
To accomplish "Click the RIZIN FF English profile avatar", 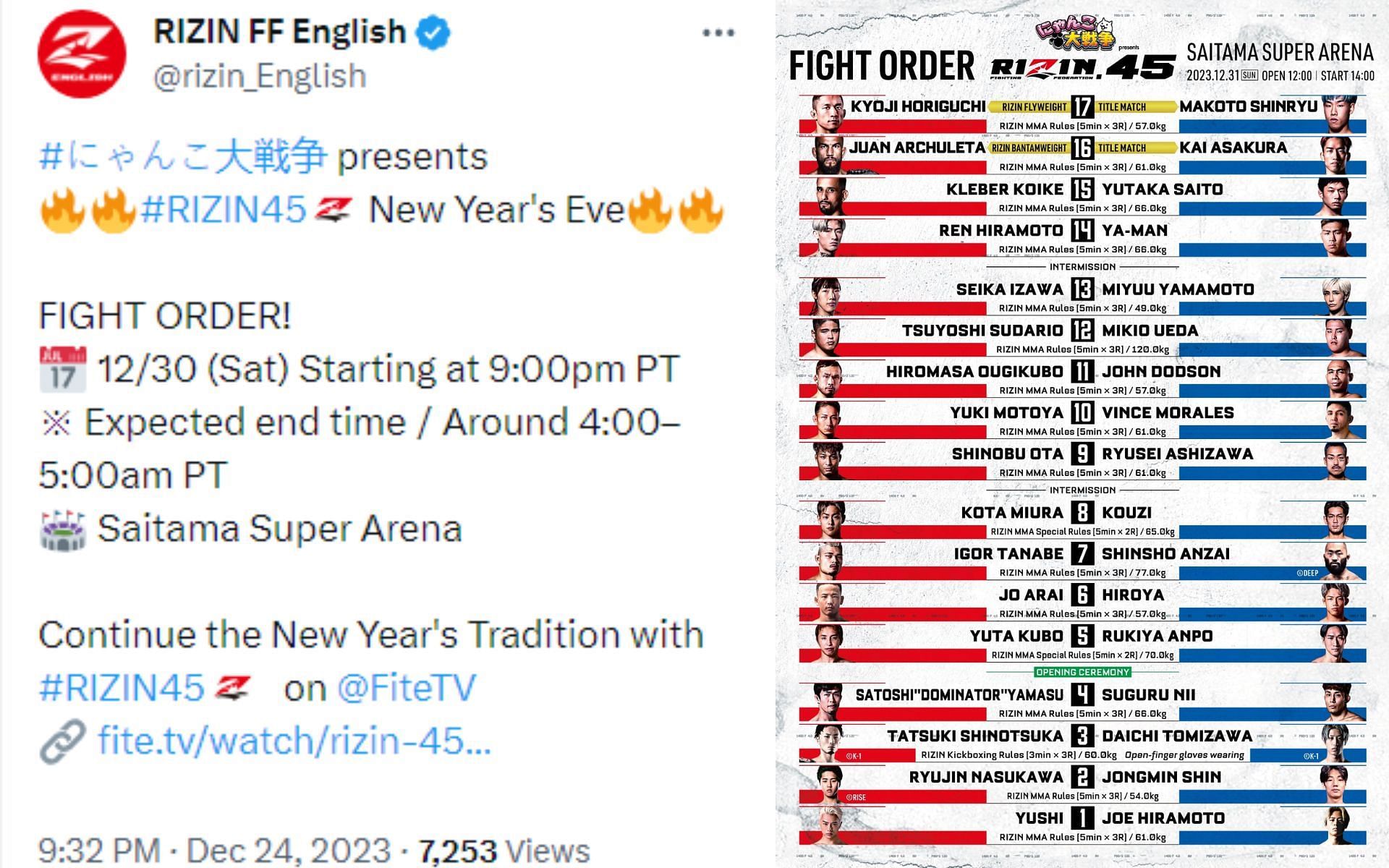I will tap(82, 54).
